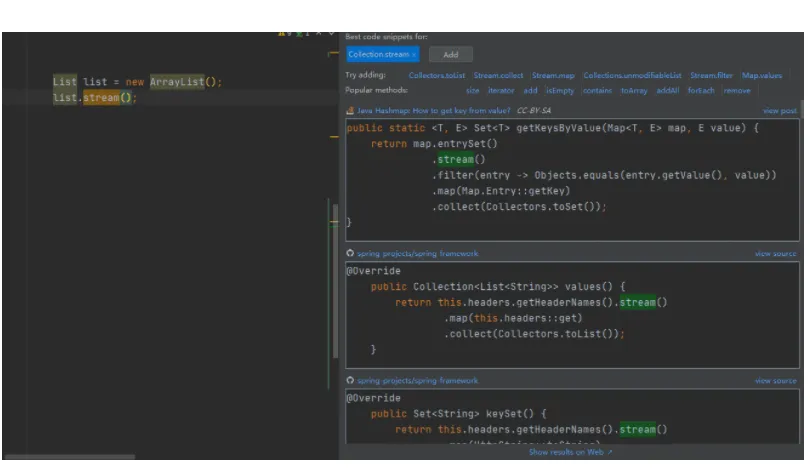
Task: Click highlighted stream in values() snippet
Action: pos(637,303)
